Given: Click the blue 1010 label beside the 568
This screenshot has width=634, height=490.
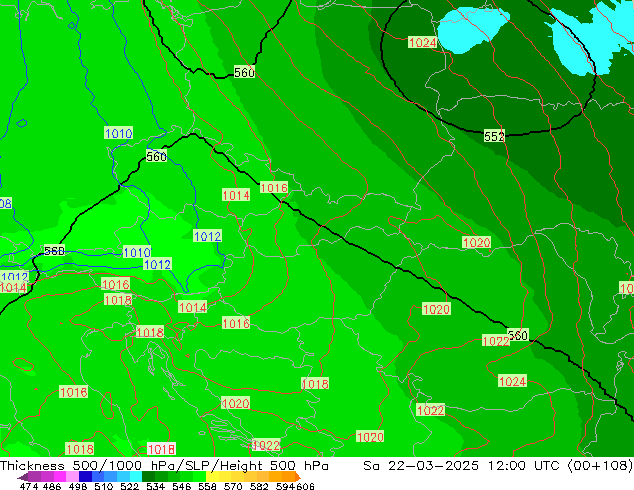Looking at the screenshot, I should [x=137, y=253].
